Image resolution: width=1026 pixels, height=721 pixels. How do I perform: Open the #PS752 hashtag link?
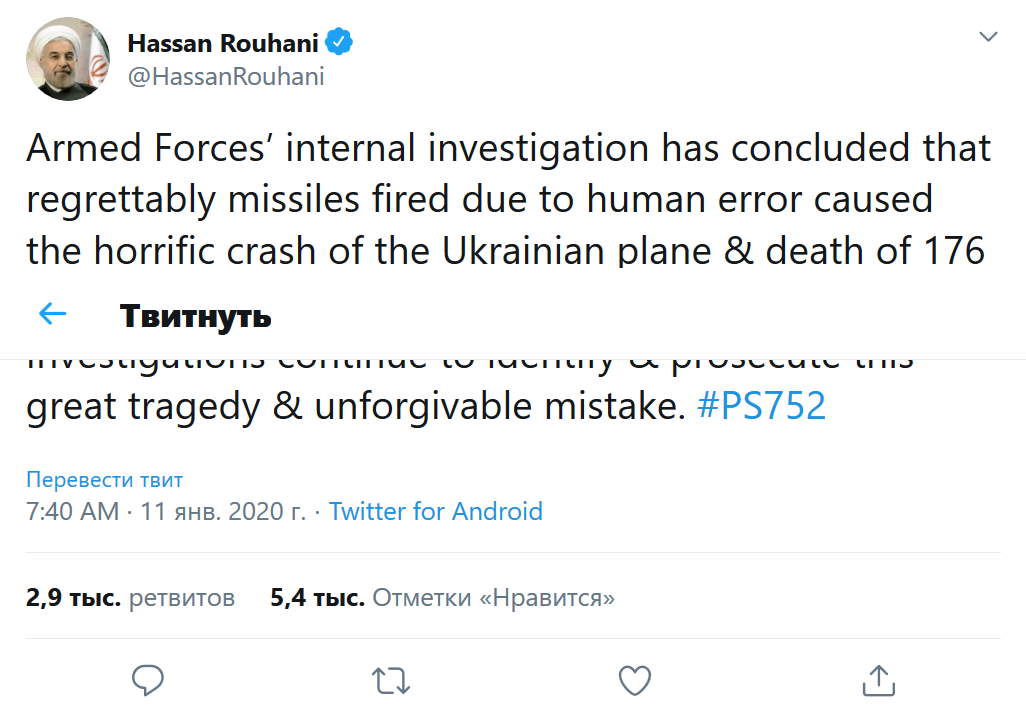(x=761, y=408)
